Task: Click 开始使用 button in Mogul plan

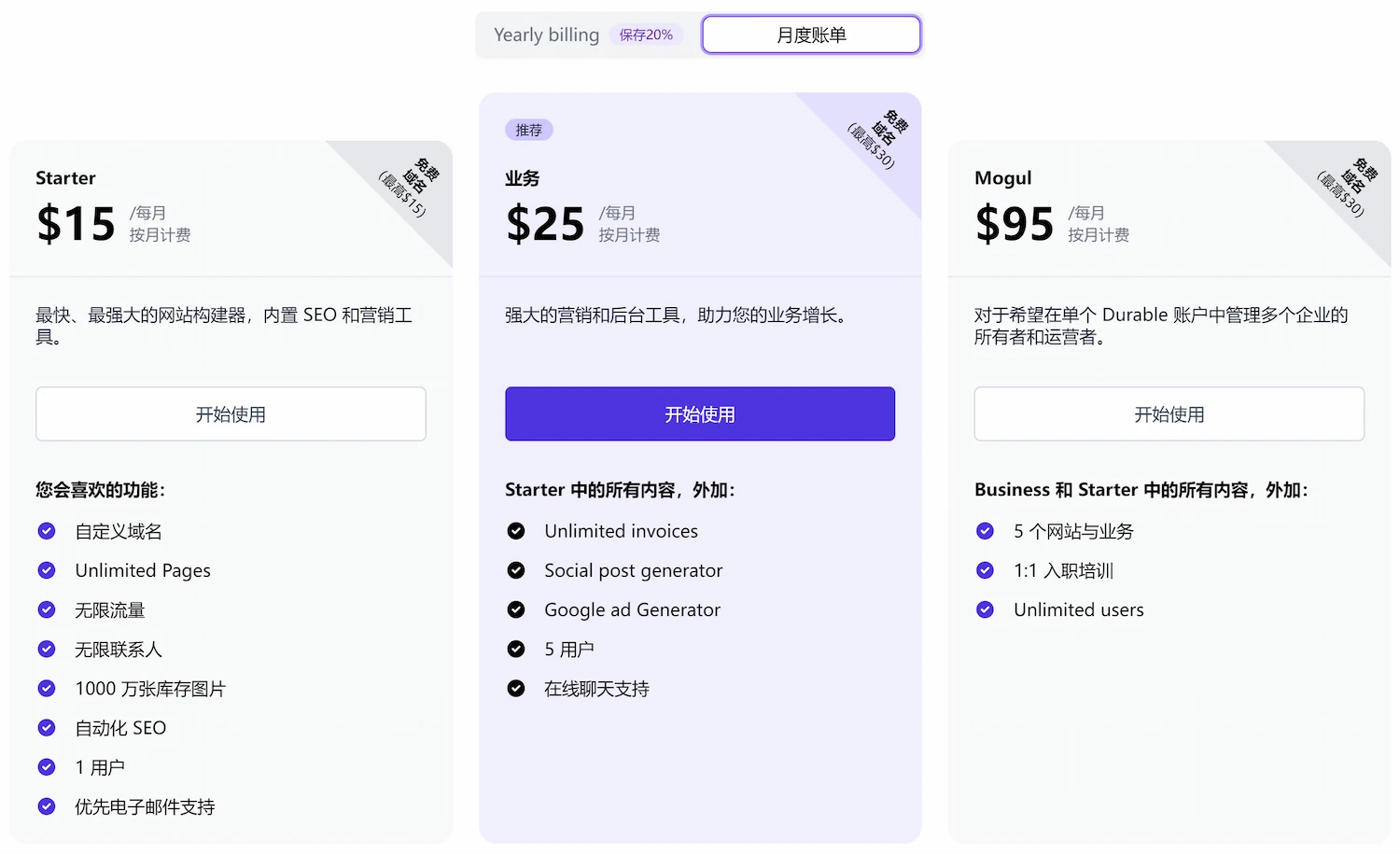Action: [x=1169, y=414]
